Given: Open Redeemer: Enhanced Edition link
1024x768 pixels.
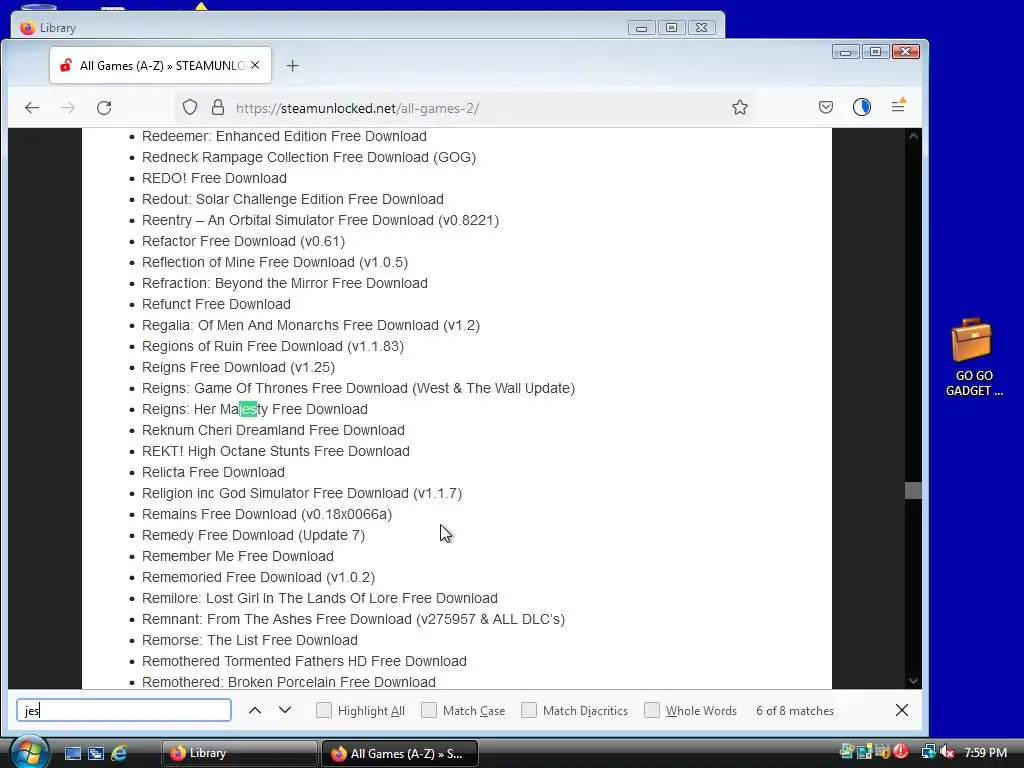Looking at the screenshot, I should point(284,136).
